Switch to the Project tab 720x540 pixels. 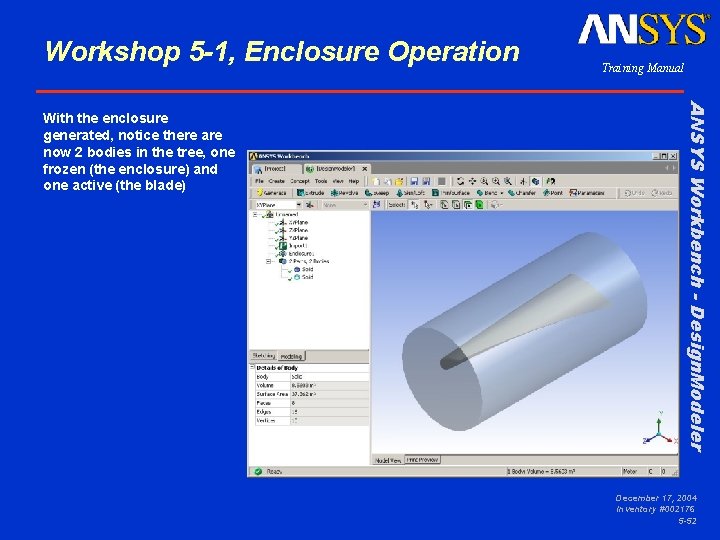[276, 169]
